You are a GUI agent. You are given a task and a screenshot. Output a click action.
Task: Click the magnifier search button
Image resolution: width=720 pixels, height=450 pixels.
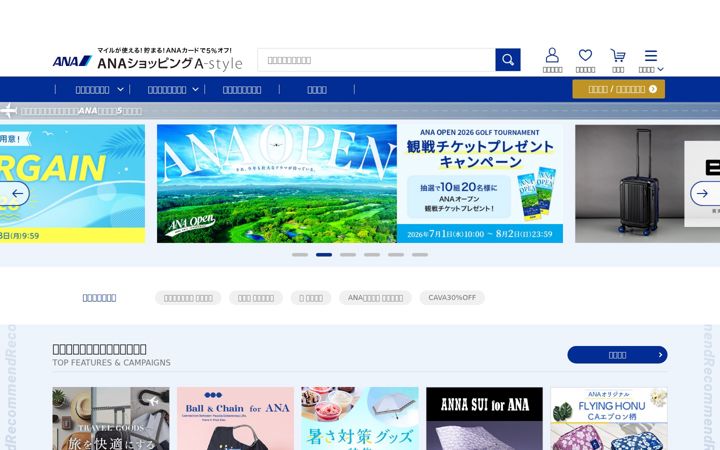[507, 60]
